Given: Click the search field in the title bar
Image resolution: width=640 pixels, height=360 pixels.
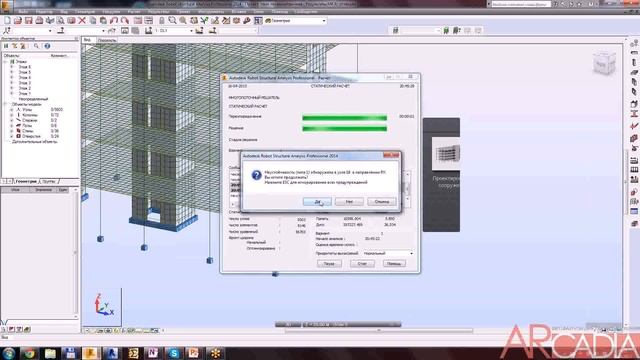Looking at the screenshot, I should [521, 4].
